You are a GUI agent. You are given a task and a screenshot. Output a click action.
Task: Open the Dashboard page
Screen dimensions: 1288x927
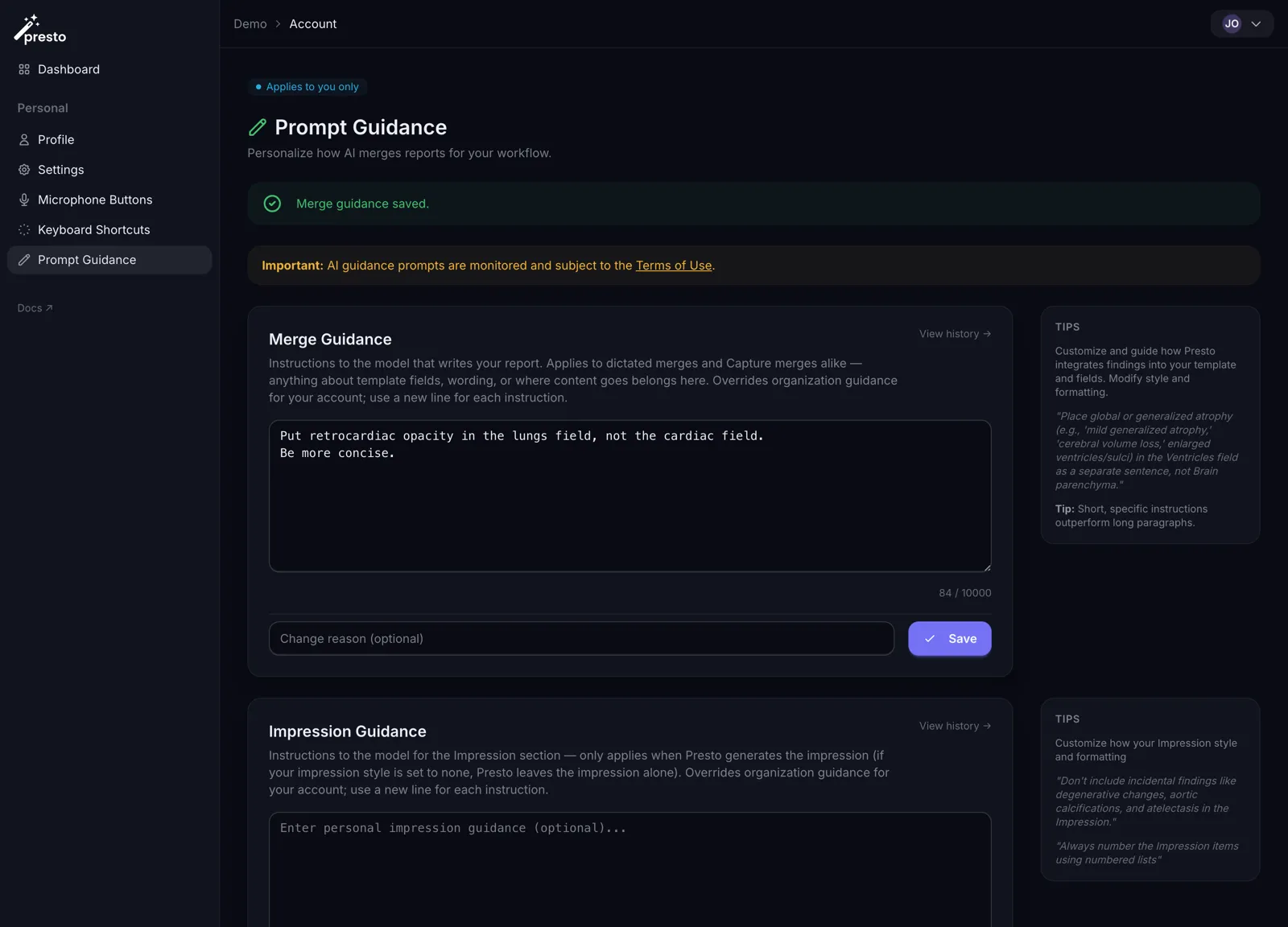click(109, 69)
